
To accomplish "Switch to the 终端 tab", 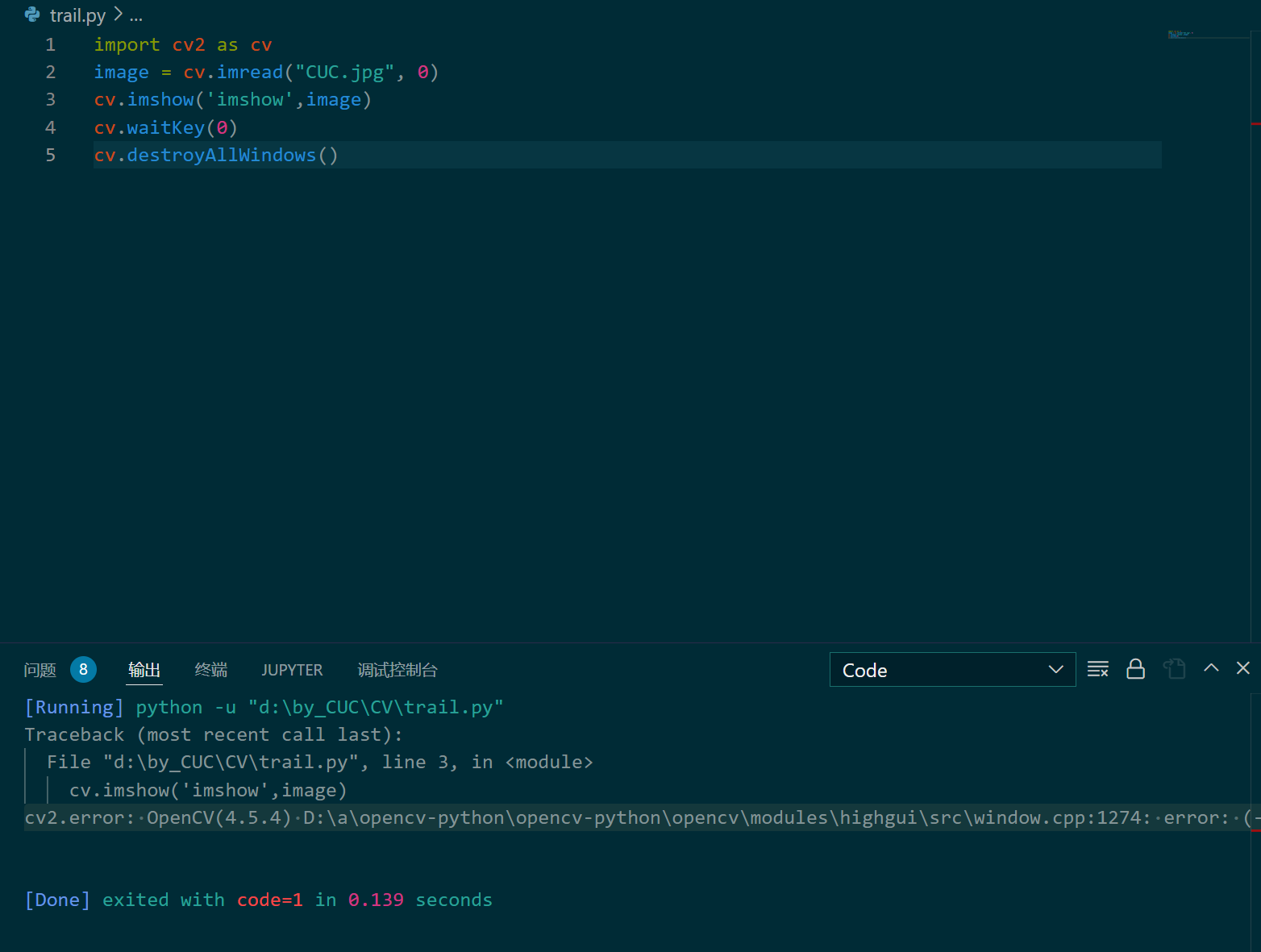I will (x=210, y=669).
